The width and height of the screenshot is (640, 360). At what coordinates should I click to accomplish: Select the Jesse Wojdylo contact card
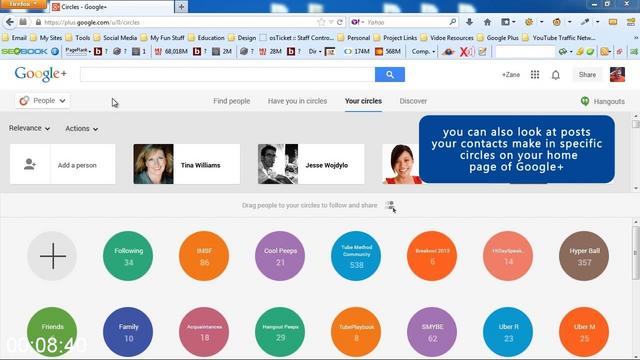pos(311,164)
